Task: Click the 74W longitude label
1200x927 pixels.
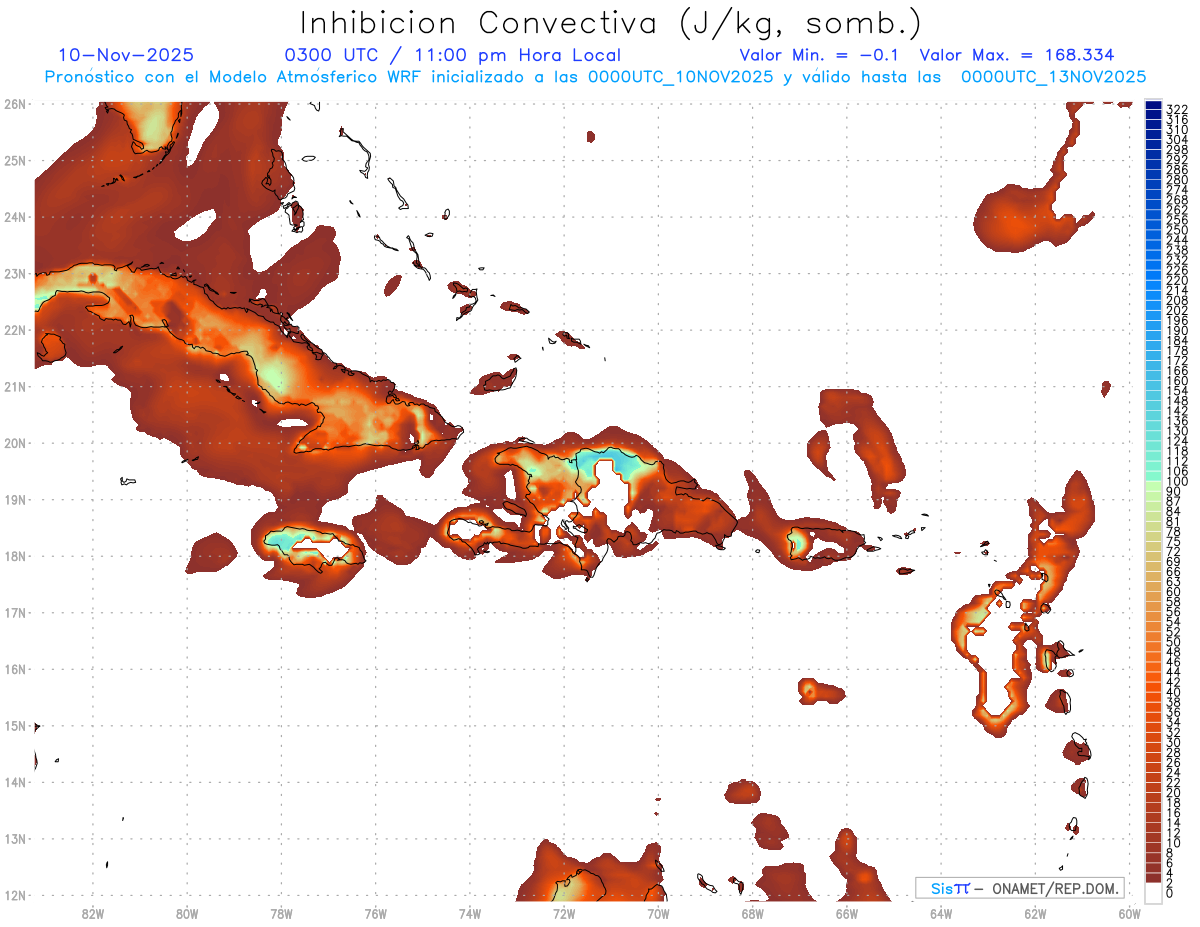Action: (x=469, y=913)
